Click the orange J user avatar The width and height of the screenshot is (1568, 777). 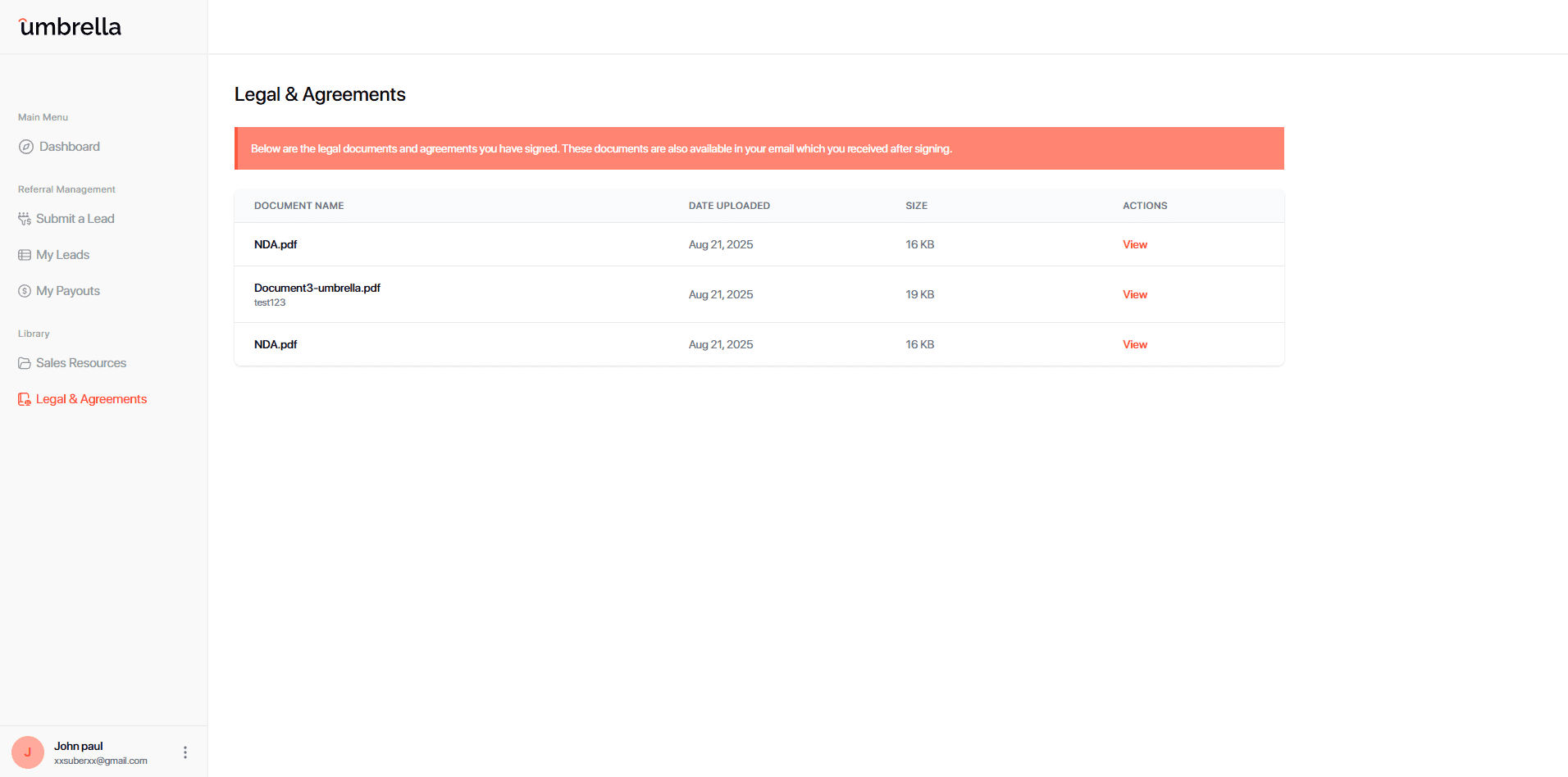[x=28, y=752]
